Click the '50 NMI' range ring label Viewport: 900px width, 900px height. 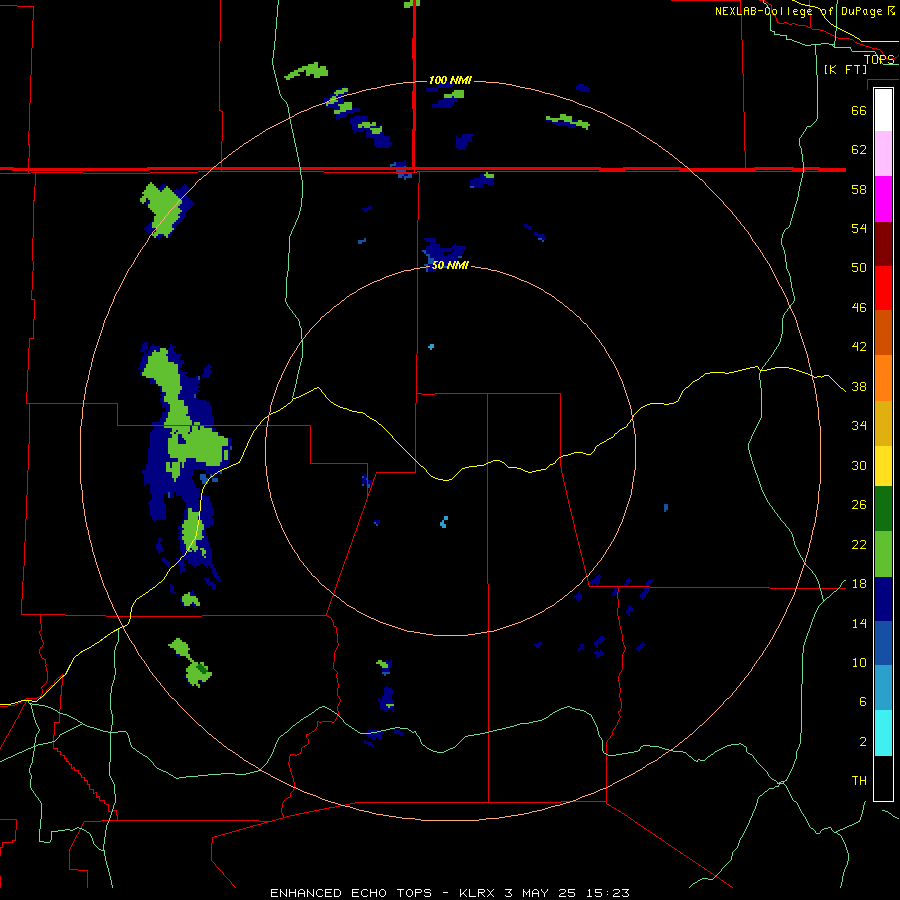450,265
